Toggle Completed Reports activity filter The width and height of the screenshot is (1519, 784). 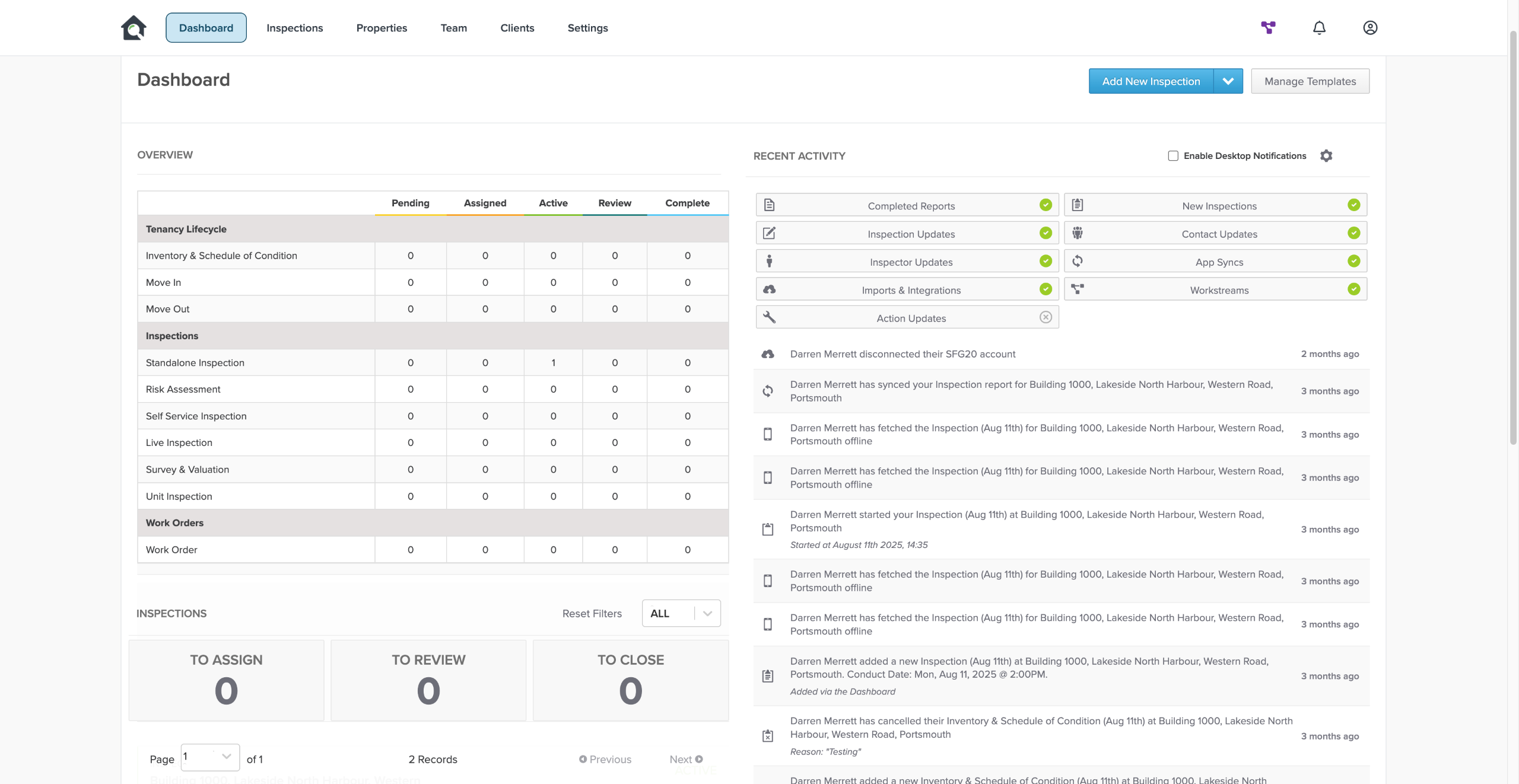(x=1045, y=205)
